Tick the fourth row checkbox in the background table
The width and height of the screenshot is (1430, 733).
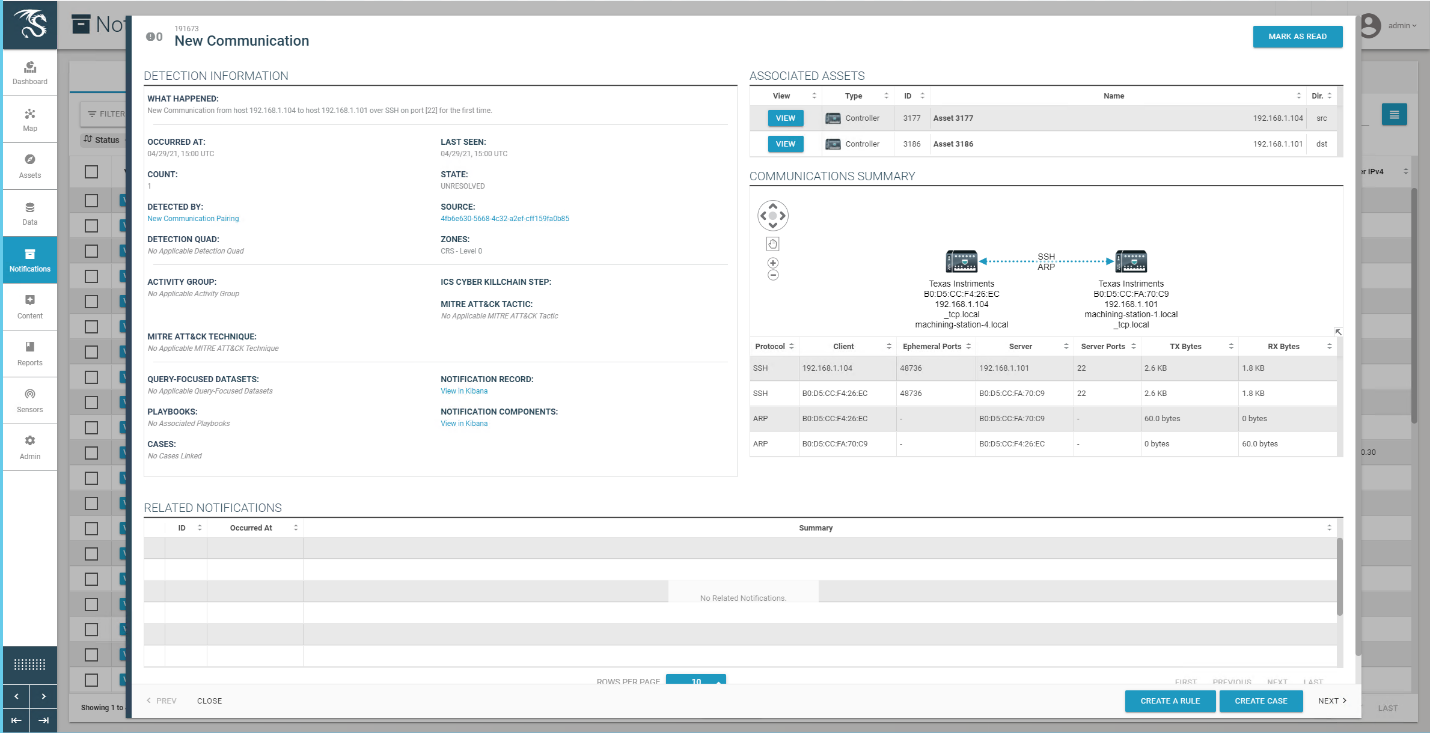pos(91,276)
